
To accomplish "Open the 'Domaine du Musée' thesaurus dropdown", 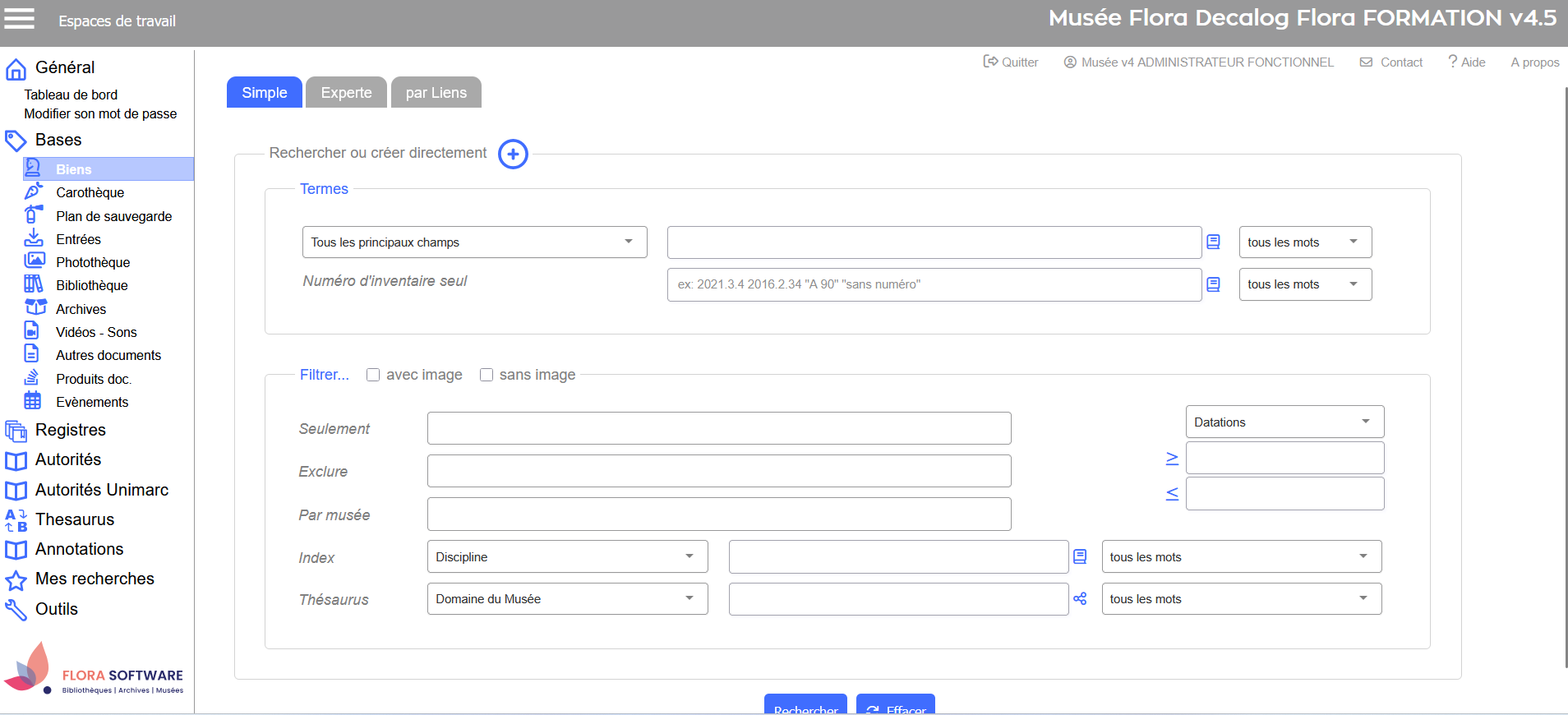I will click(567, 599).
